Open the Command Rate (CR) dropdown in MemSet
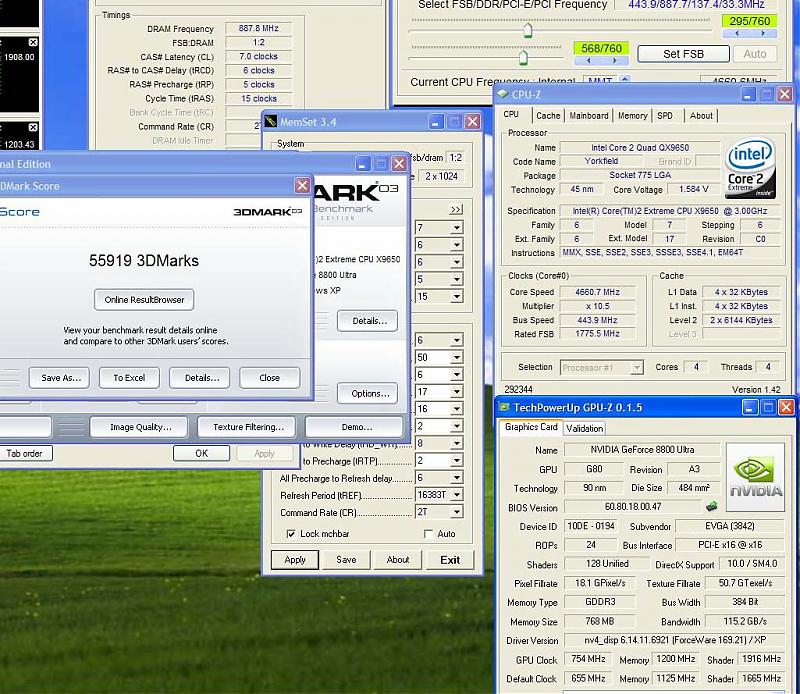Screen dimensions: 800x694 (x=457, y=512)
